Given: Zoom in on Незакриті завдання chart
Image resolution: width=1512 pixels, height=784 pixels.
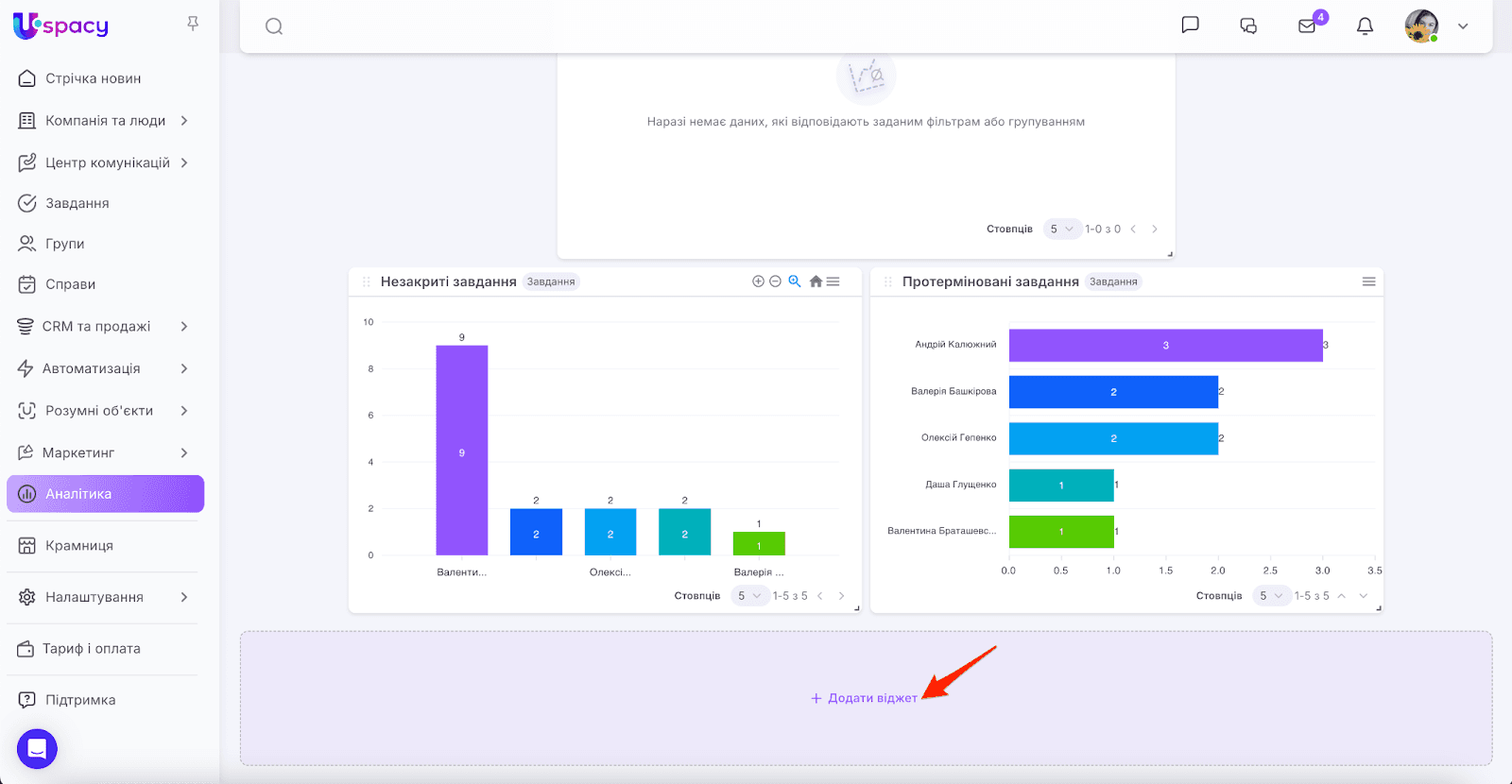Looking at the screenshot, I should (x=758, y=281).
